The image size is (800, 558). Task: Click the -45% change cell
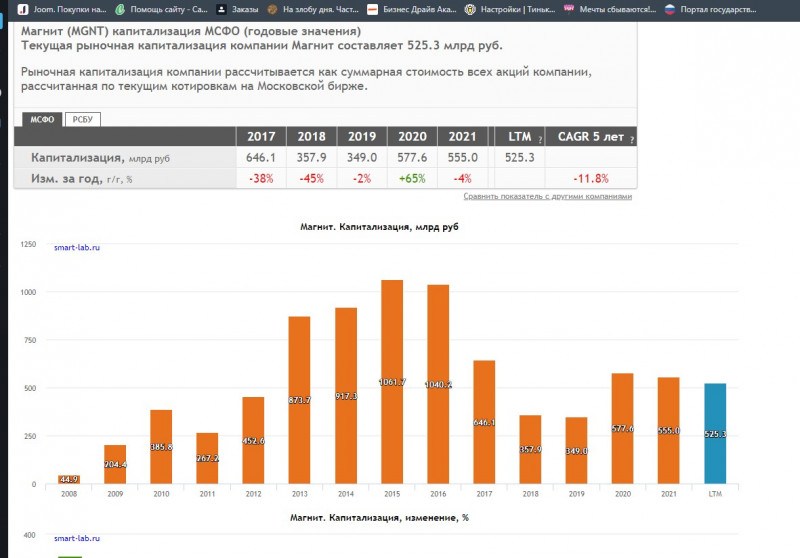(x=311, y=179)
